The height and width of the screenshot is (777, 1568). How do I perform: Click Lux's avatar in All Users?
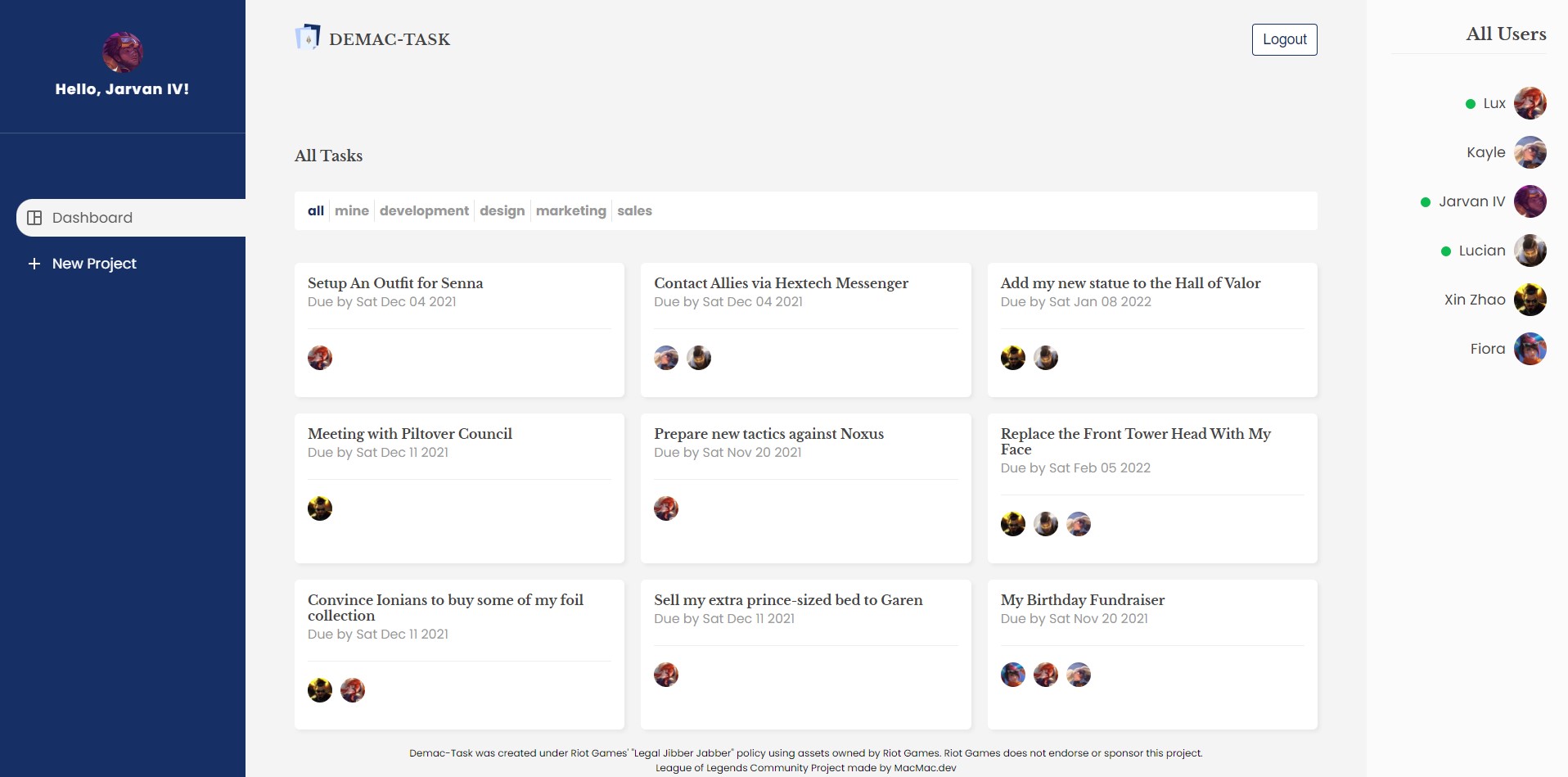coord(1530,103)
